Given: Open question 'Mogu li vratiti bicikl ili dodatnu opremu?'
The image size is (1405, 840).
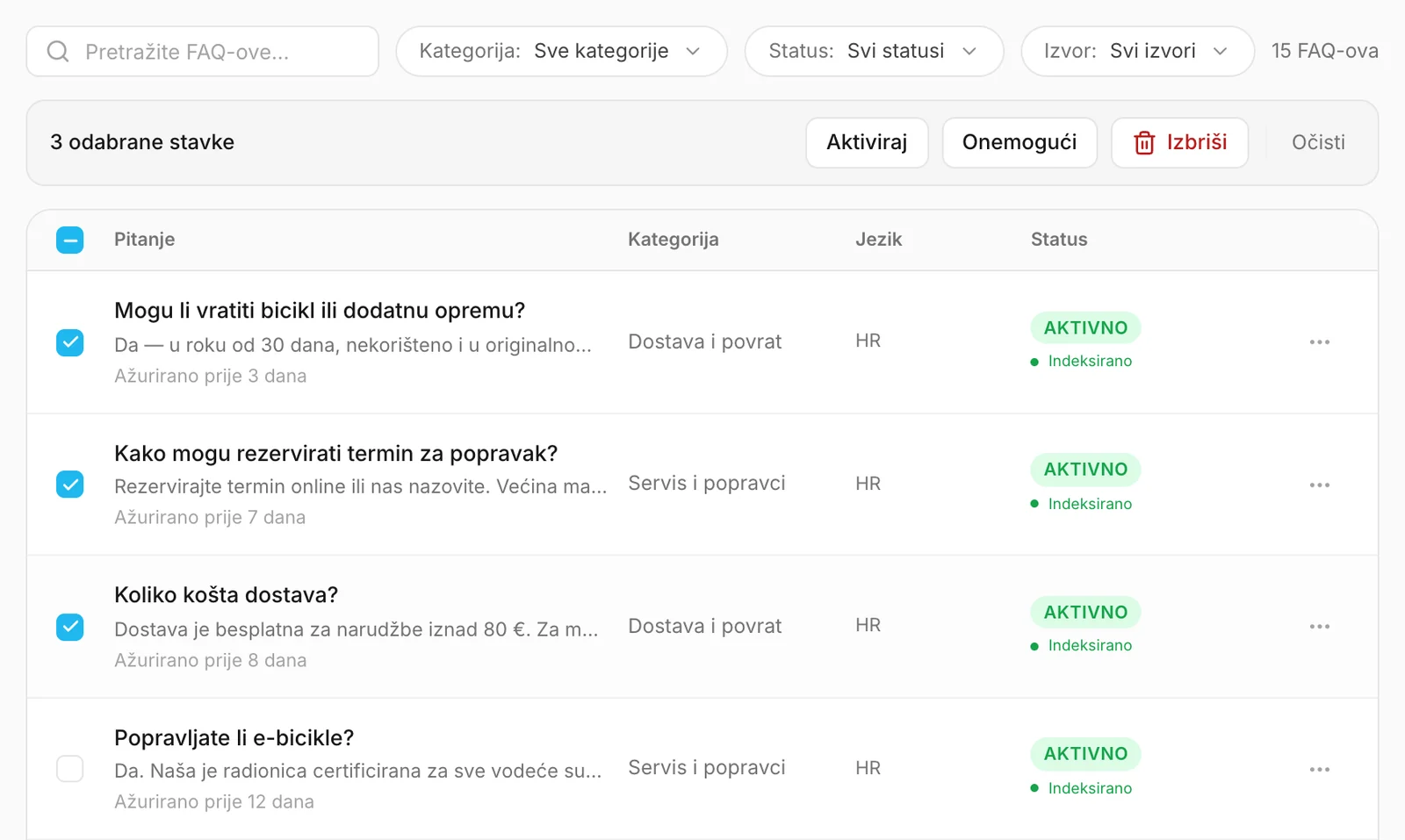Looking at the screenshot, I should click(320, 311).
